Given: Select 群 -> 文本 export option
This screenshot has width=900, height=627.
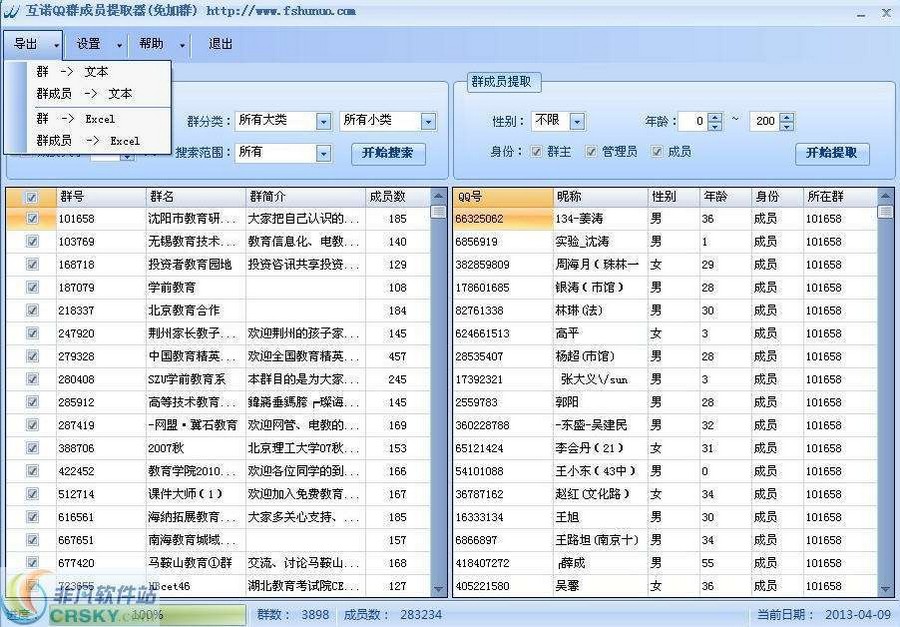Looking at the screenshot, I should coord(72,72).
